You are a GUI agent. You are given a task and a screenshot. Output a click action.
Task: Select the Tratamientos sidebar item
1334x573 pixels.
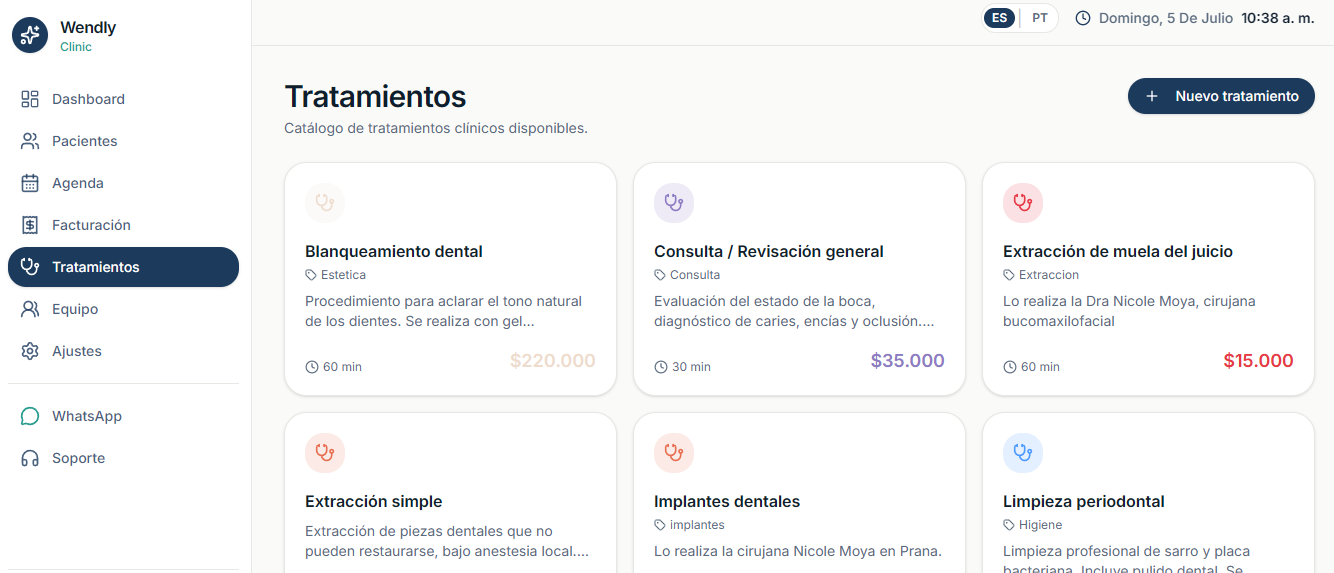tap(123, 267)
